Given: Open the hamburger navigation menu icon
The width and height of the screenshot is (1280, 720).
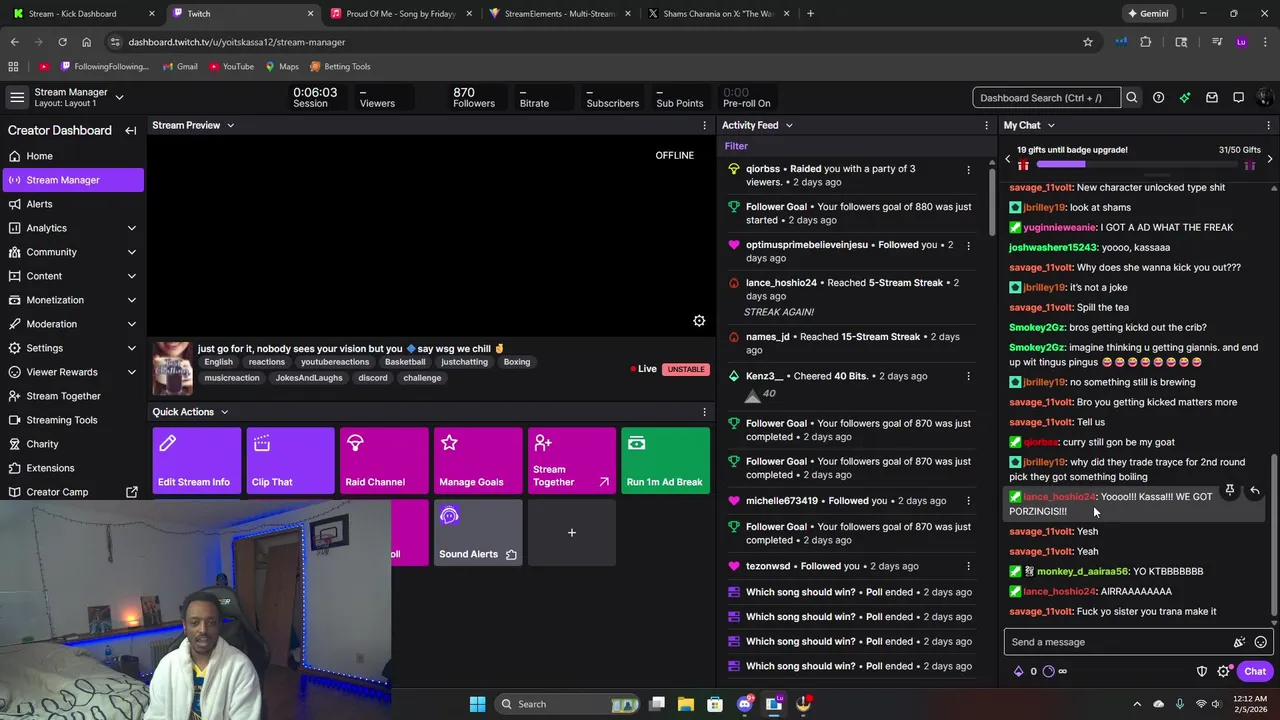Looking at the screenshot, I should (17, 97).
